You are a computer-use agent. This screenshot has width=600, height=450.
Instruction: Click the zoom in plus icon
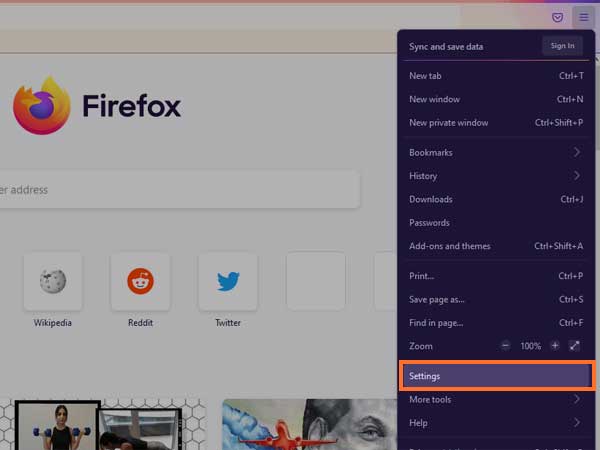pyautogui.click(x=555, y=346)
